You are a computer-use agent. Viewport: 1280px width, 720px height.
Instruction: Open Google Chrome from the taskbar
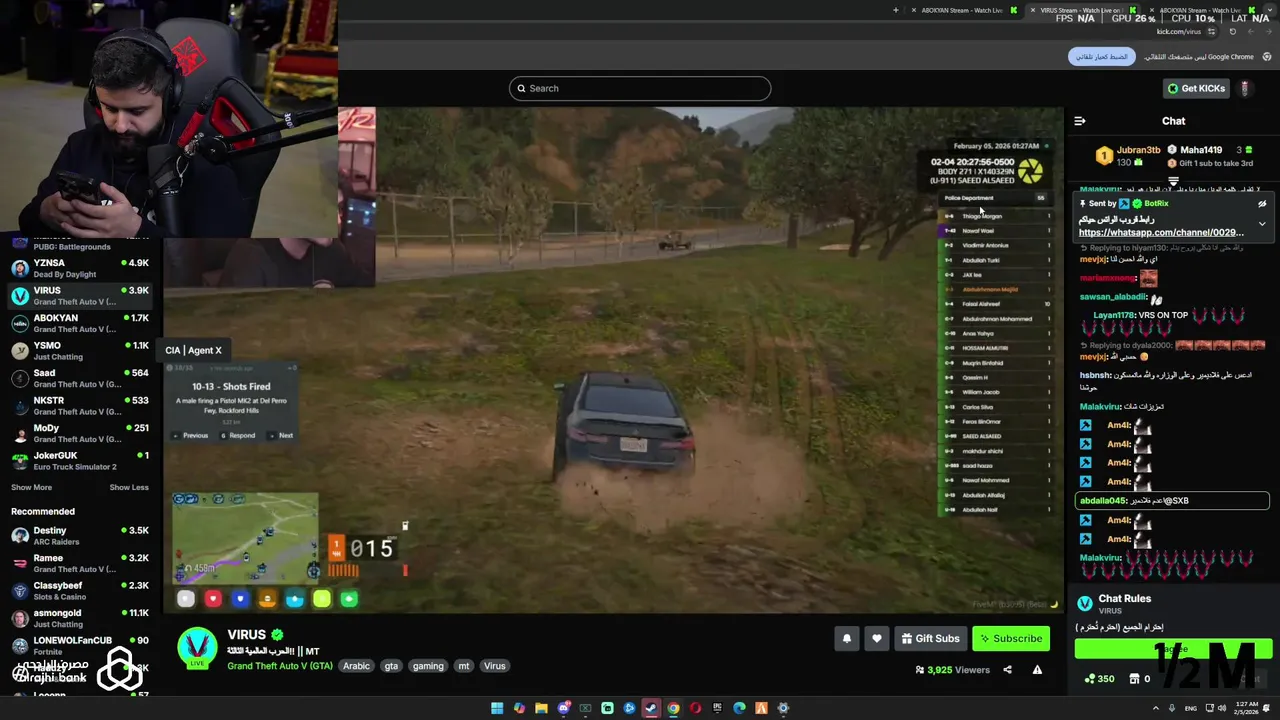[x=673, y=708]
